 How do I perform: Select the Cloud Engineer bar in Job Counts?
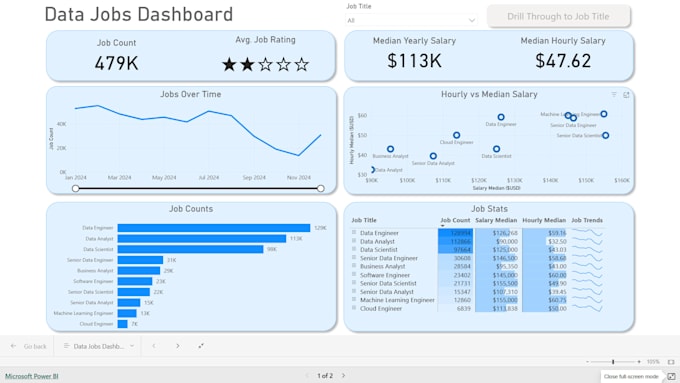click(122, 324)
